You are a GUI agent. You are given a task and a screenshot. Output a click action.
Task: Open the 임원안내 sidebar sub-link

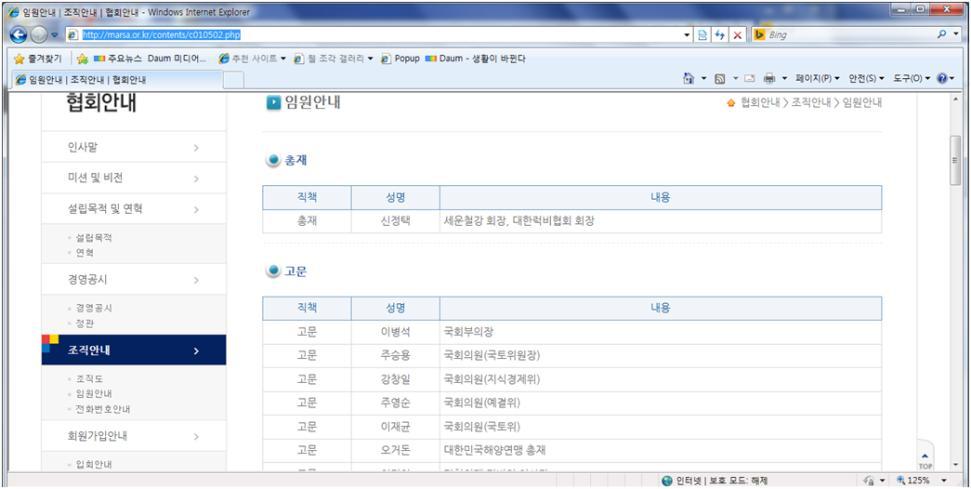click(x=94, y=394)
